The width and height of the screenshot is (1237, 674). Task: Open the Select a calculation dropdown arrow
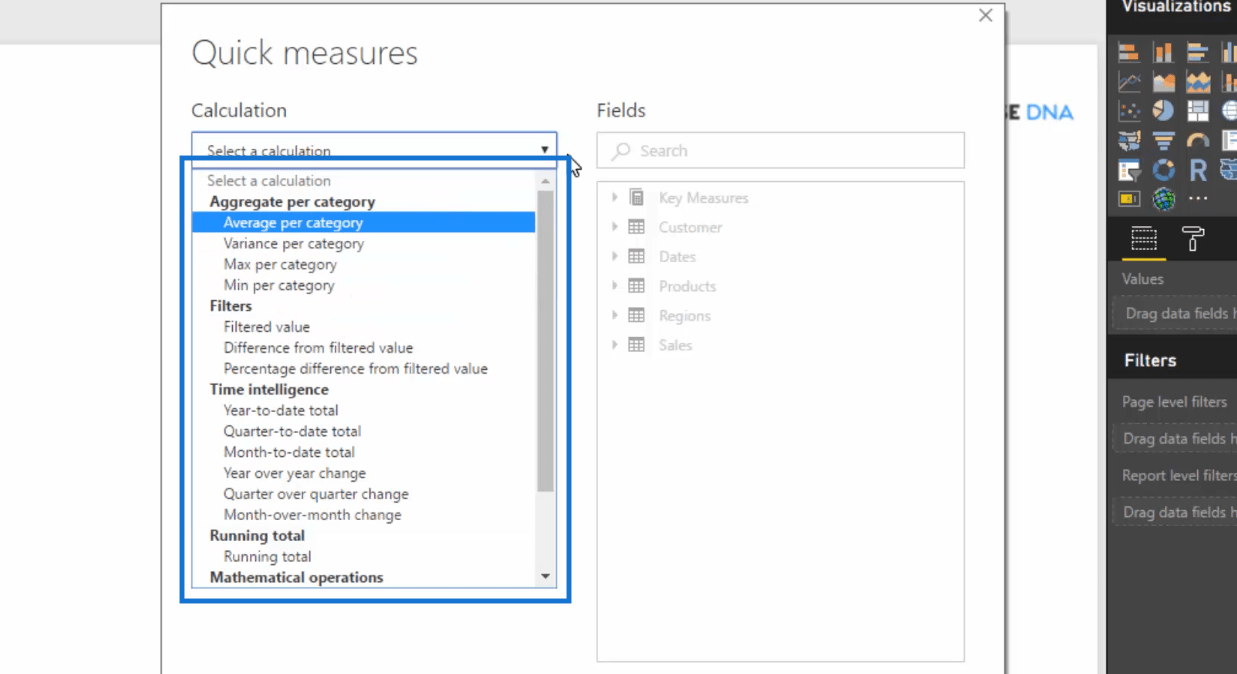544,150
